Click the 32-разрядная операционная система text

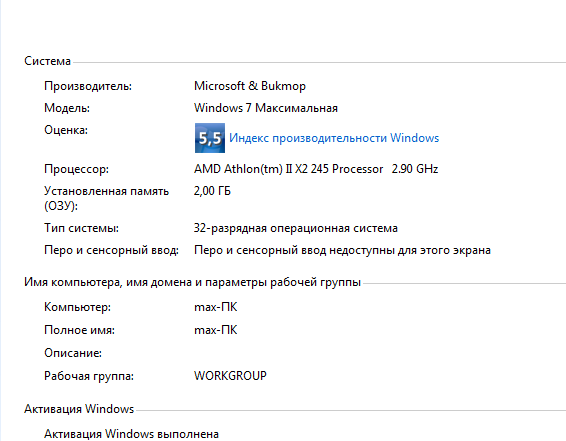[x=296, y=228]
